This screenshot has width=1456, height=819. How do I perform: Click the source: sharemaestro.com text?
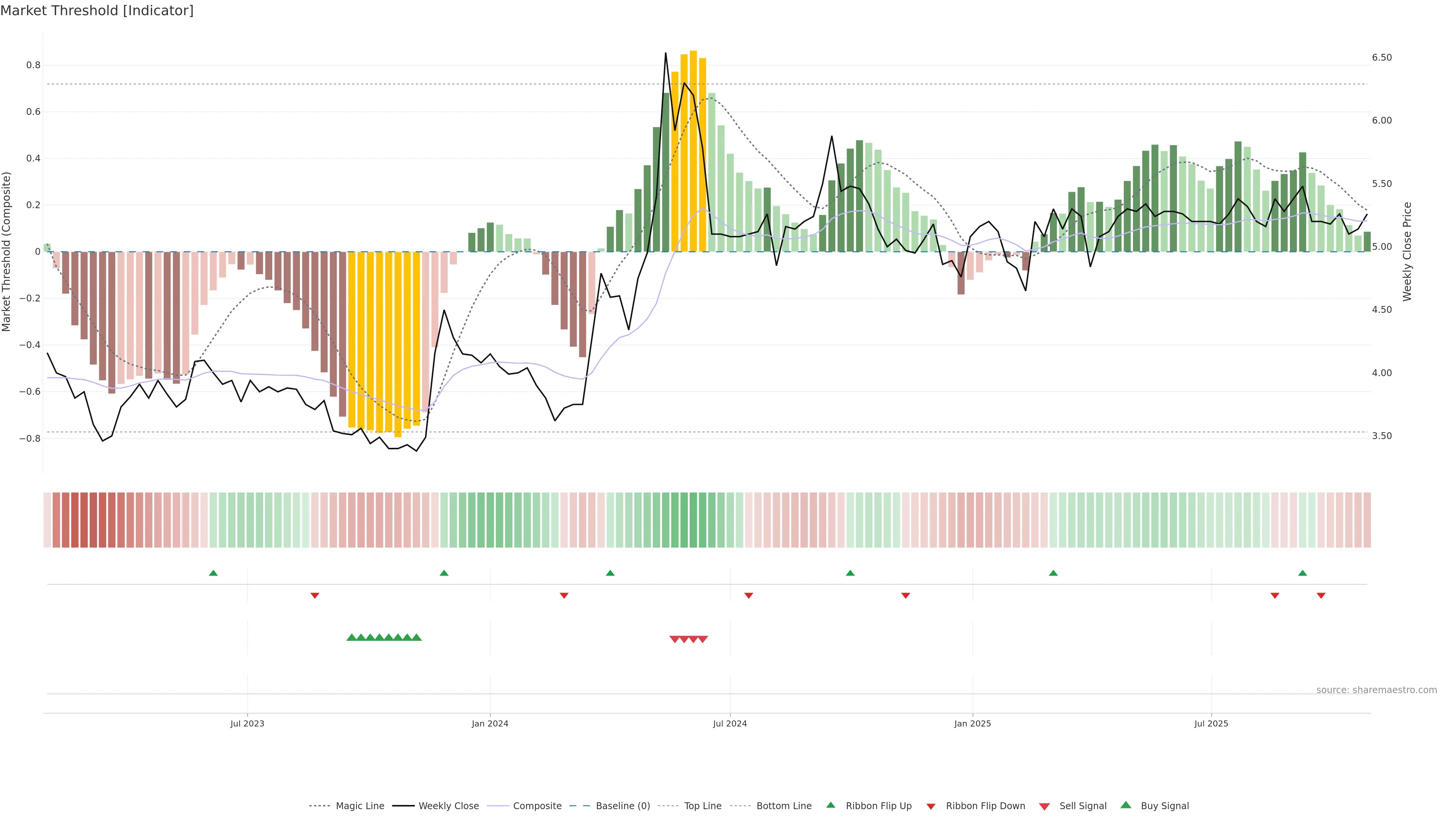(1376, 690)
